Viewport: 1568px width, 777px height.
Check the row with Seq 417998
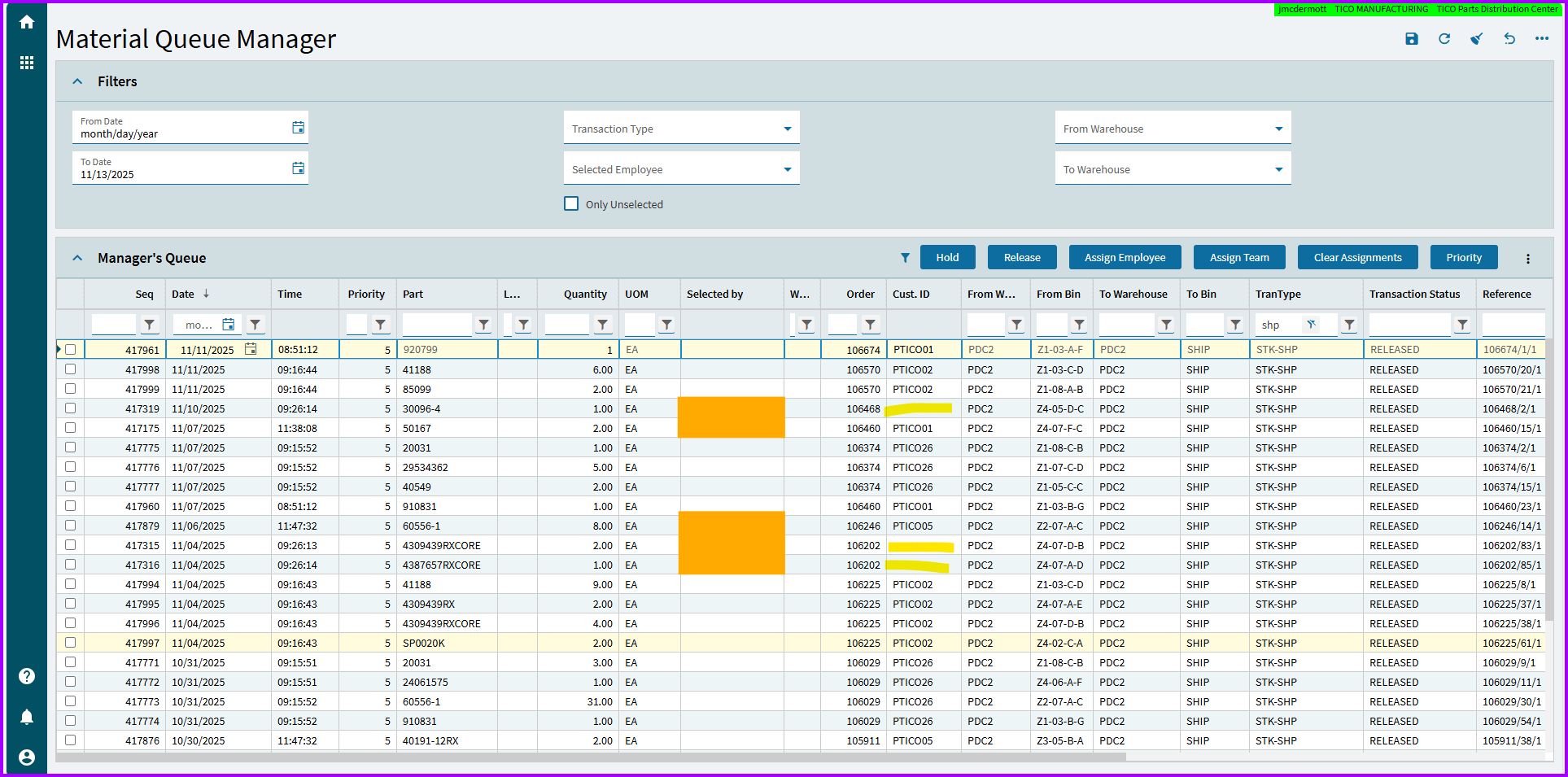pyautogui.click(x=71, y=369)
